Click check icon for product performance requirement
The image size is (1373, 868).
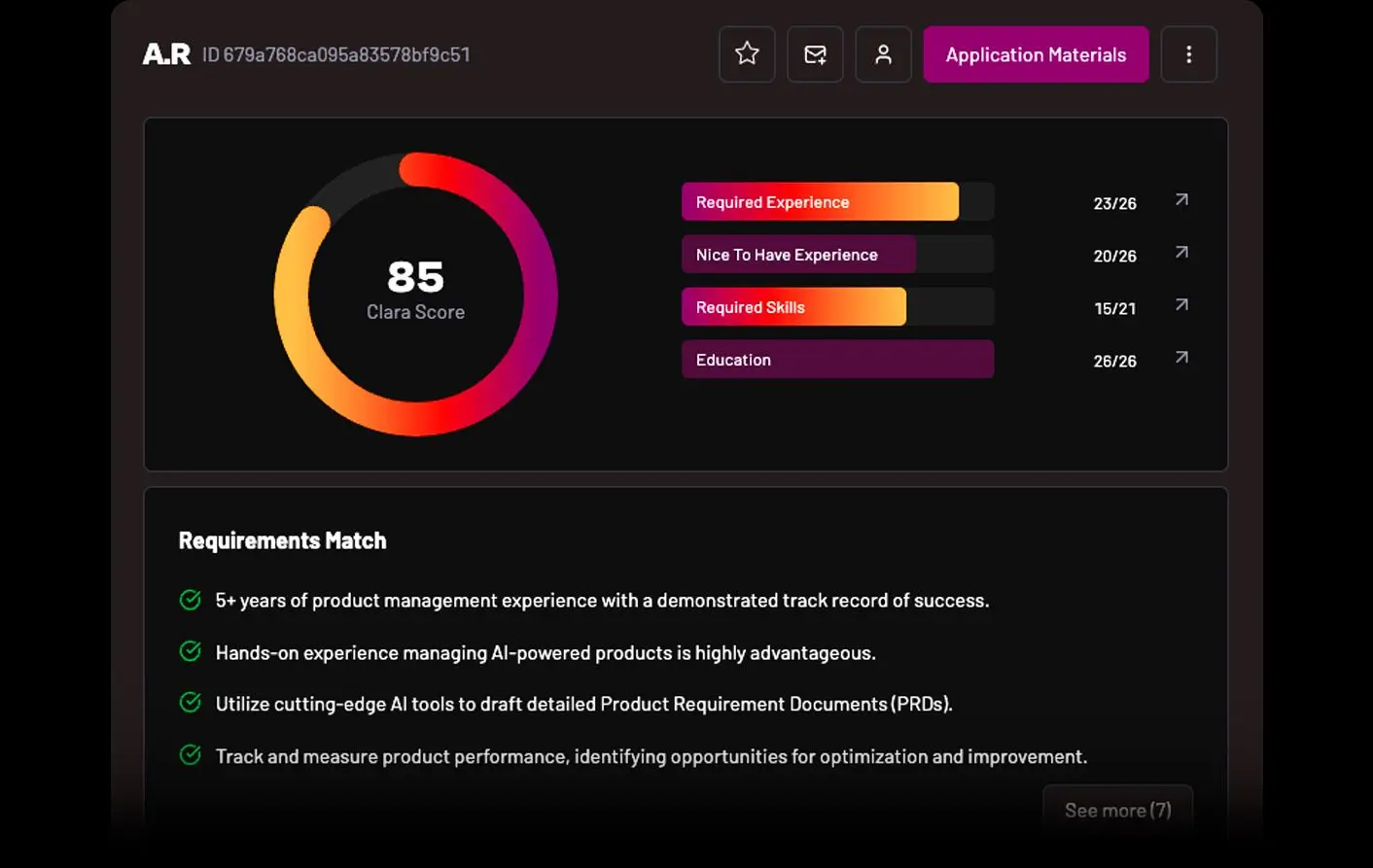point(191,755)
